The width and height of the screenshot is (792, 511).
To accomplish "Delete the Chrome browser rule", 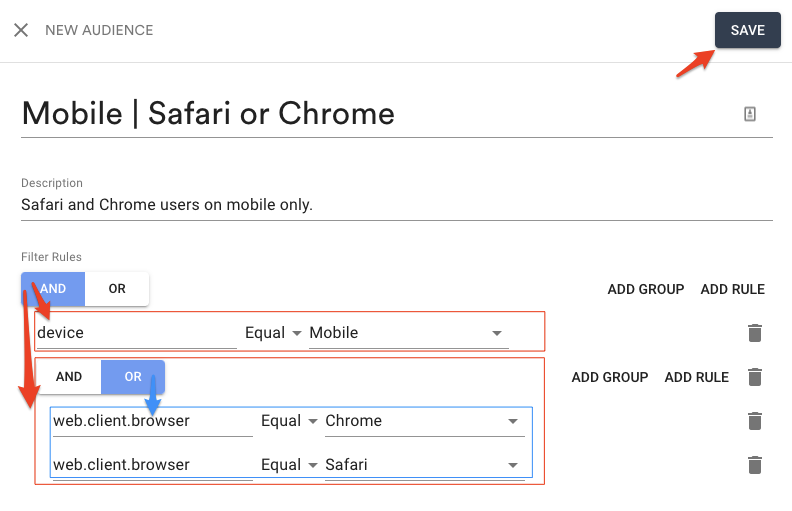I will [755, 421].
